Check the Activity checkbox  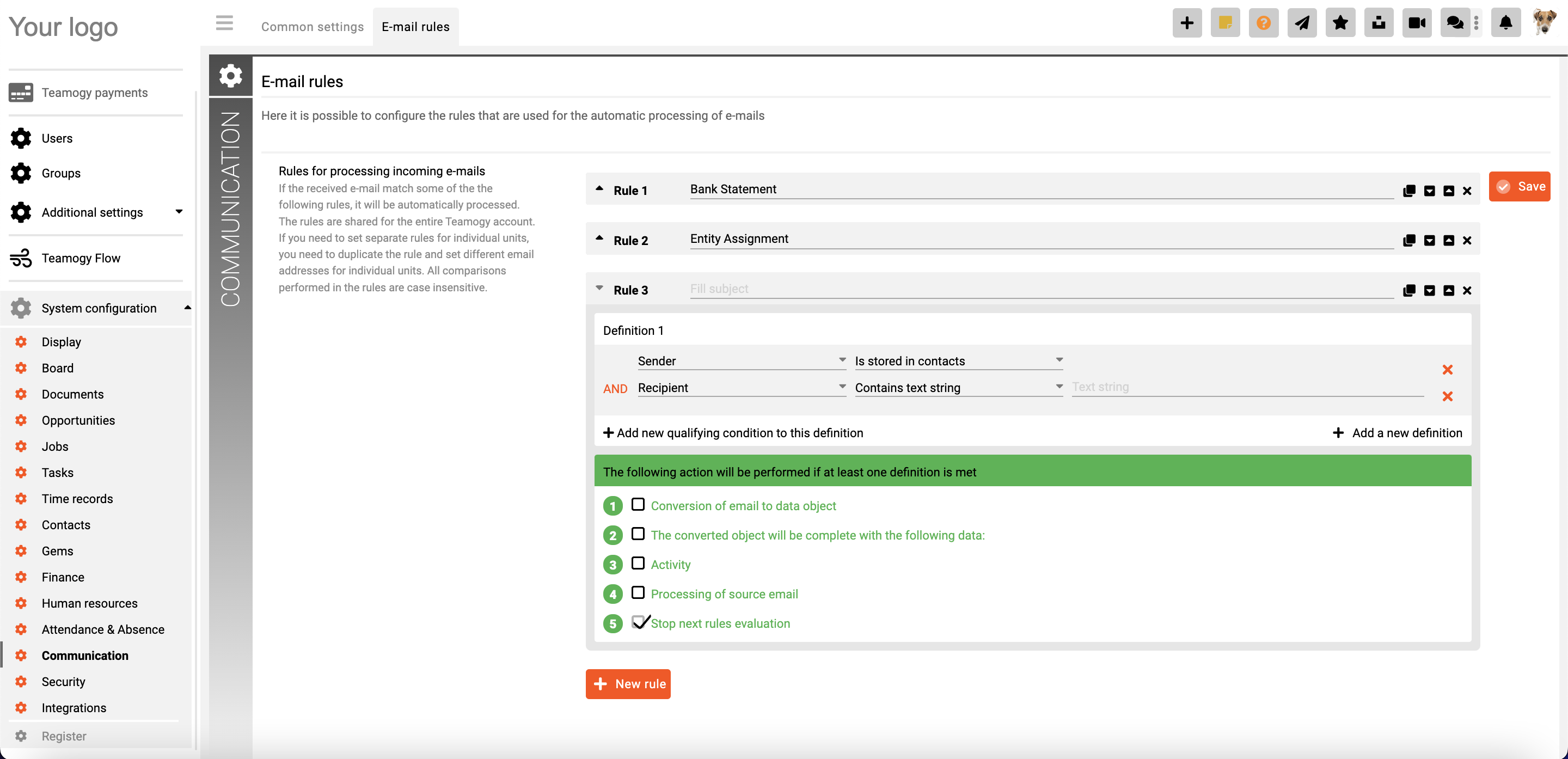[638, 563]
